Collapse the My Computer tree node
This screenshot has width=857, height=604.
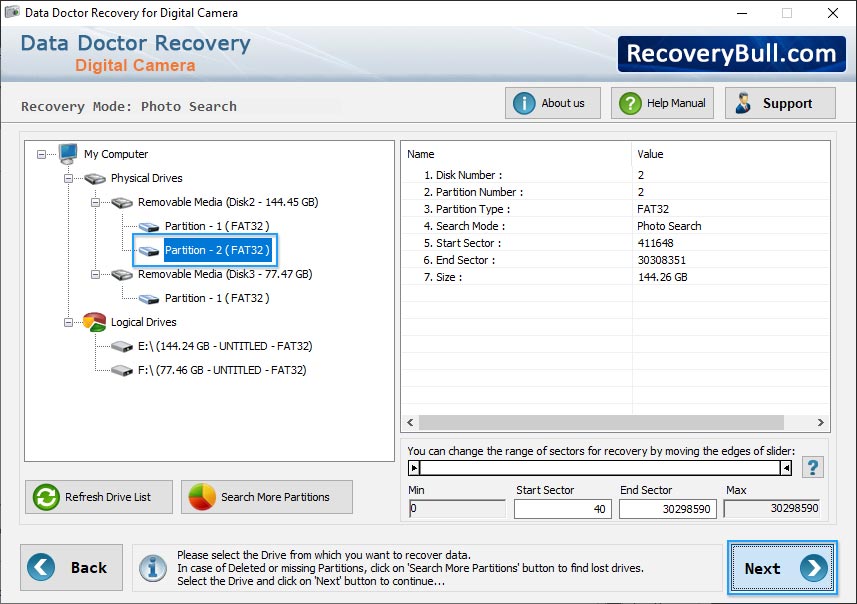(x=40, y=154)
